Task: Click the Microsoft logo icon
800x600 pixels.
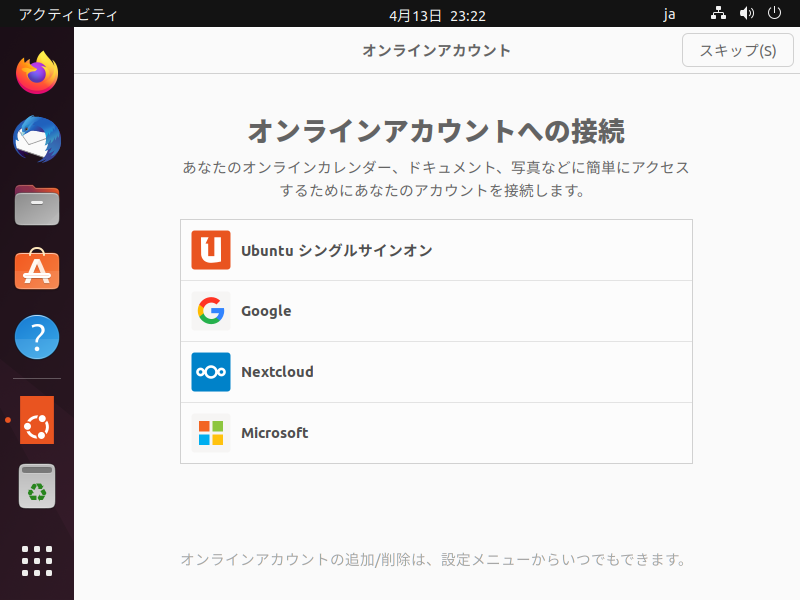Action: [x=211, y=433]
